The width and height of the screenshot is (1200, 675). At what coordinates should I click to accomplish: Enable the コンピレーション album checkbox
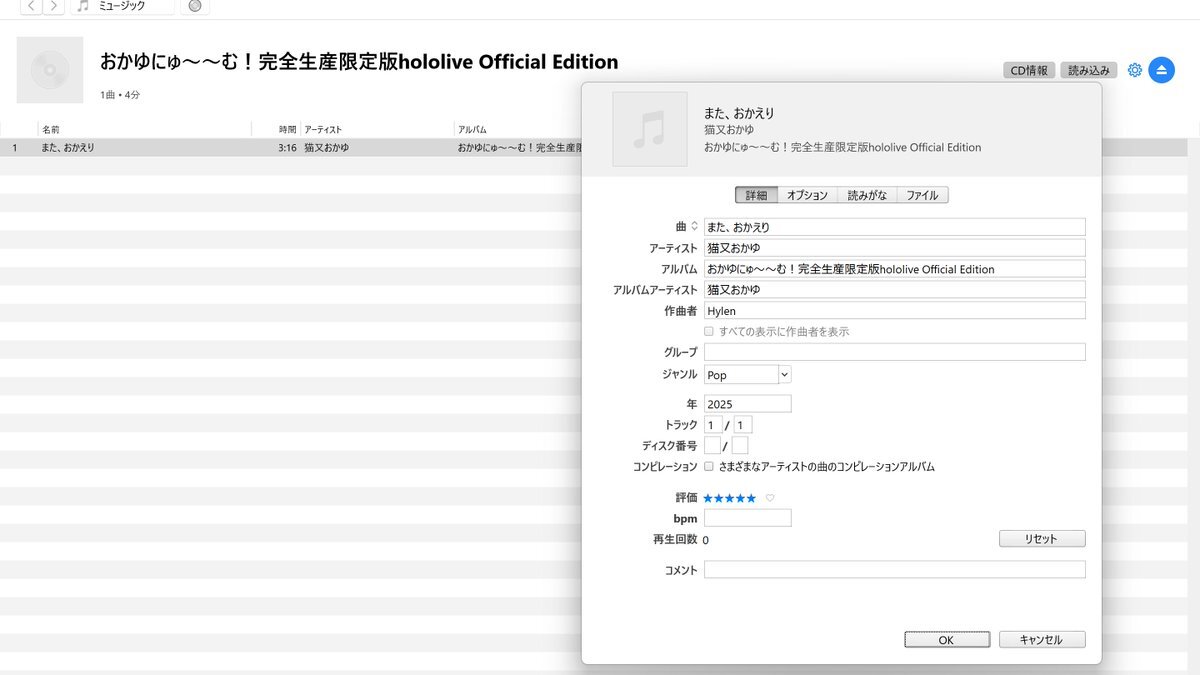(709, 467)
